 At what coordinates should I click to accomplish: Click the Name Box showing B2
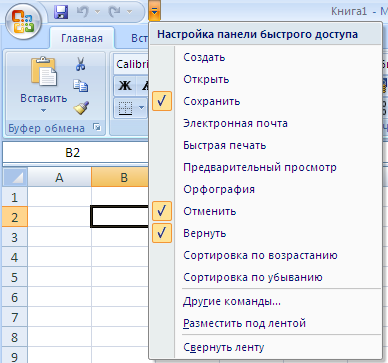(x=75, y=153)
